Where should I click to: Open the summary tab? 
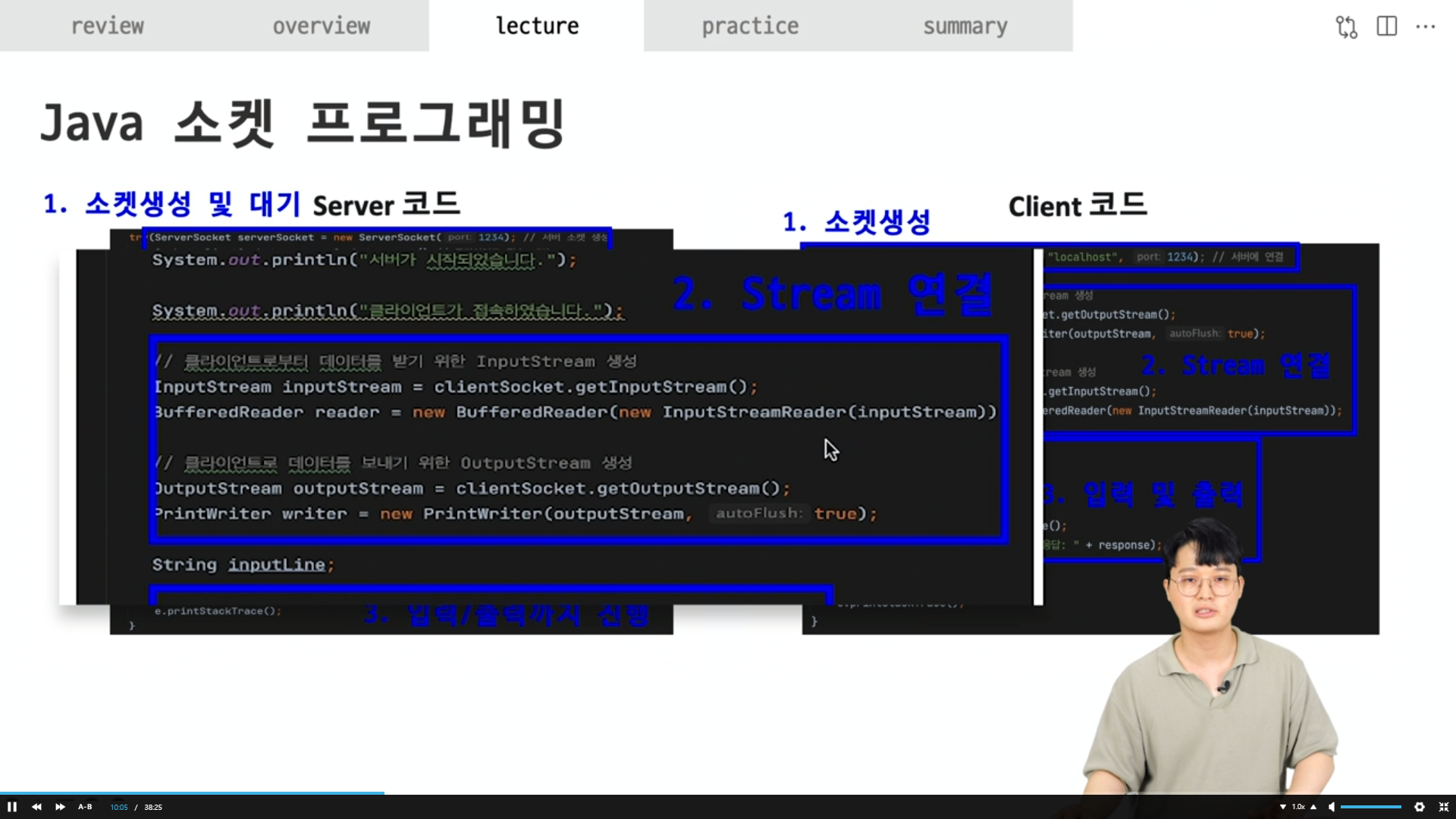tap(965, 26)
